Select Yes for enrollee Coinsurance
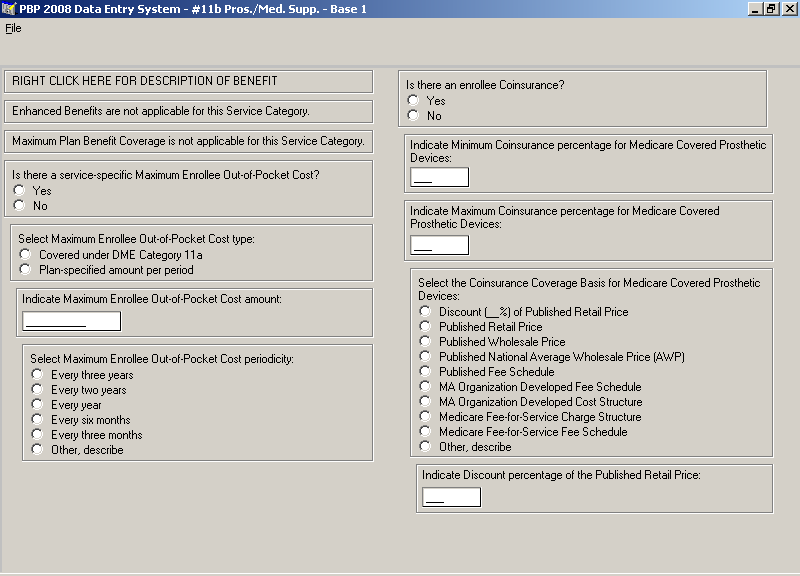This screenshot has height=576, width=800. [414, 101]
